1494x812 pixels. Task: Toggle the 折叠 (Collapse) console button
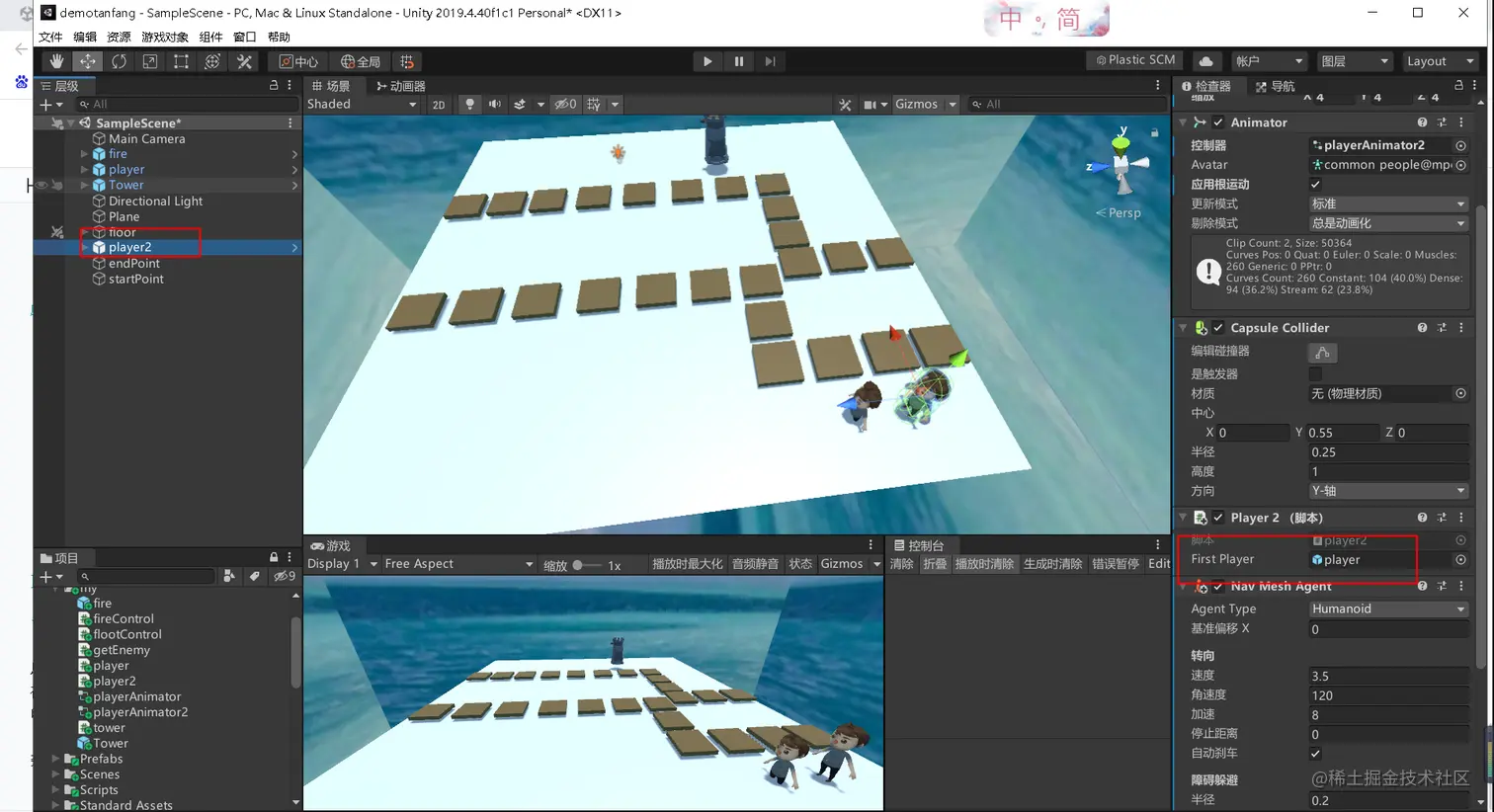[935, 564]
